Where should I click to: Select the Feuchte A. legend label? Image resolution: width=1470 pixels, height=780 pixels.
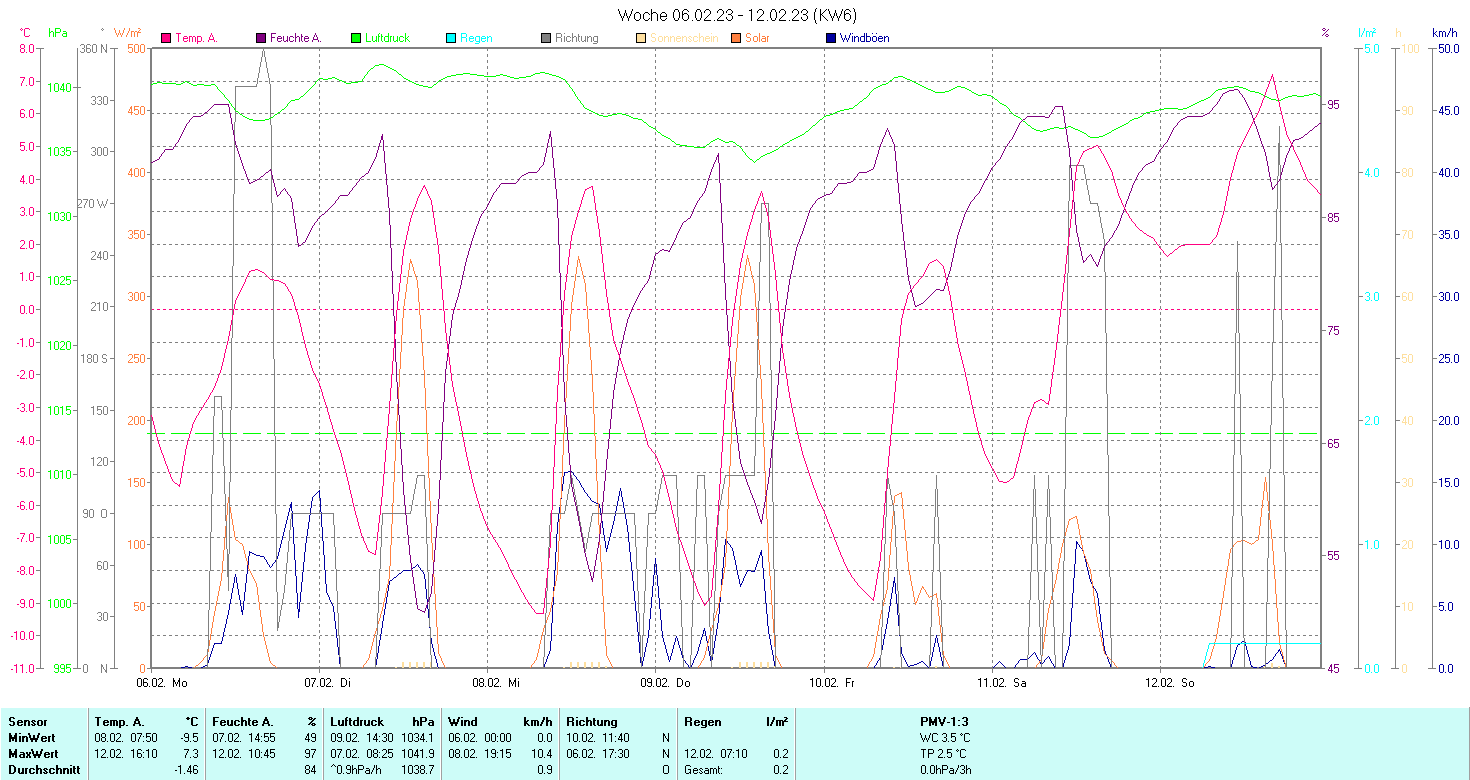(x=296, y=38)
